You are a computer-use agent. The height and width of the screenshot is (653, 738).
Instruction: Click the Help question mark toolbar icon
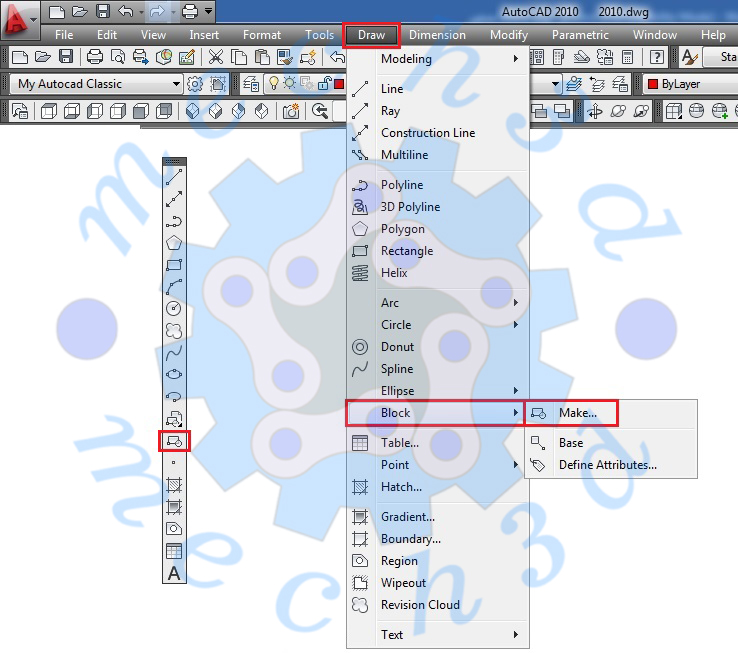pyautogui.click(x=658, y=57)
